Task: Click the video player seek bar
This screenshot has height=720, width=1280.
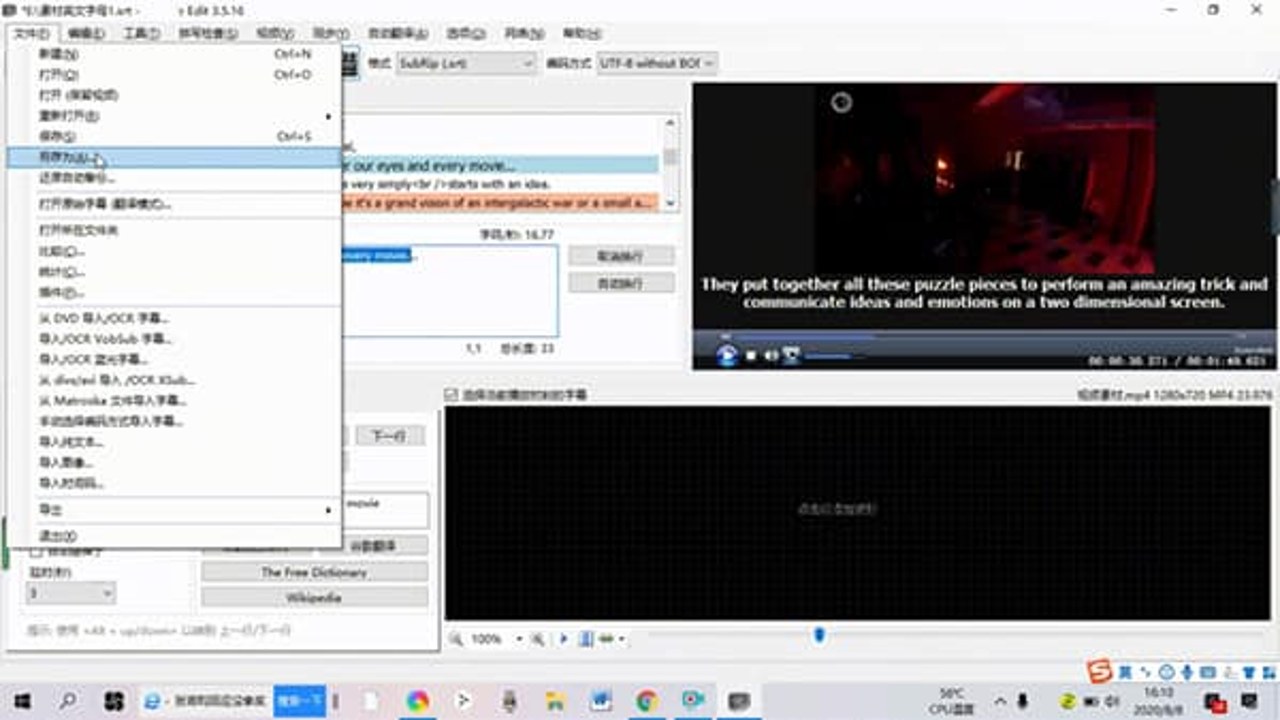Action: pos(982,336)
